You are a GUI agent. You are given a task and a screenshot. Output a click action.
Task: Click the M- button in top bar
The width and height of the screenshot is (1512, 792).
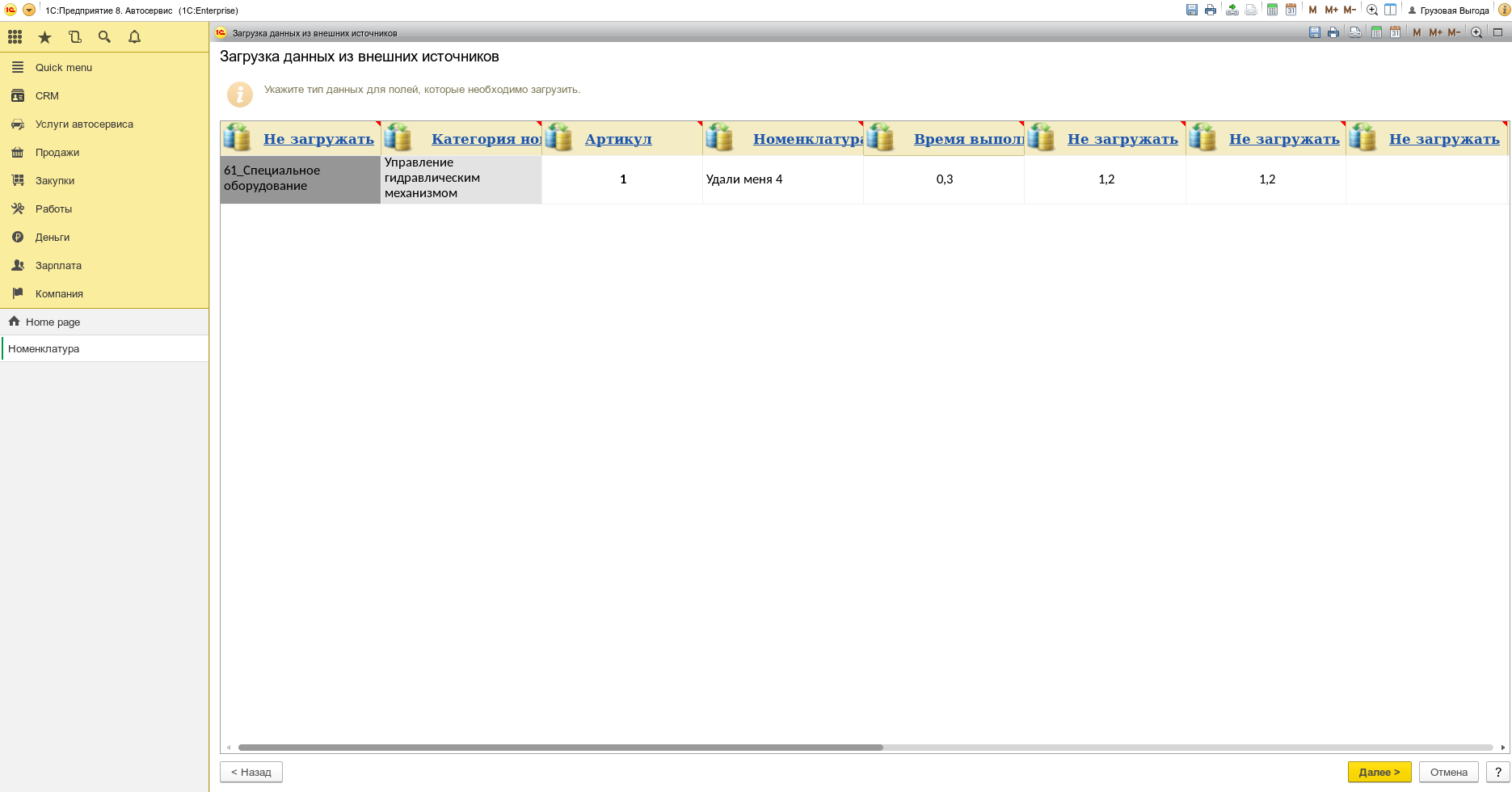tap(1350, 11)
